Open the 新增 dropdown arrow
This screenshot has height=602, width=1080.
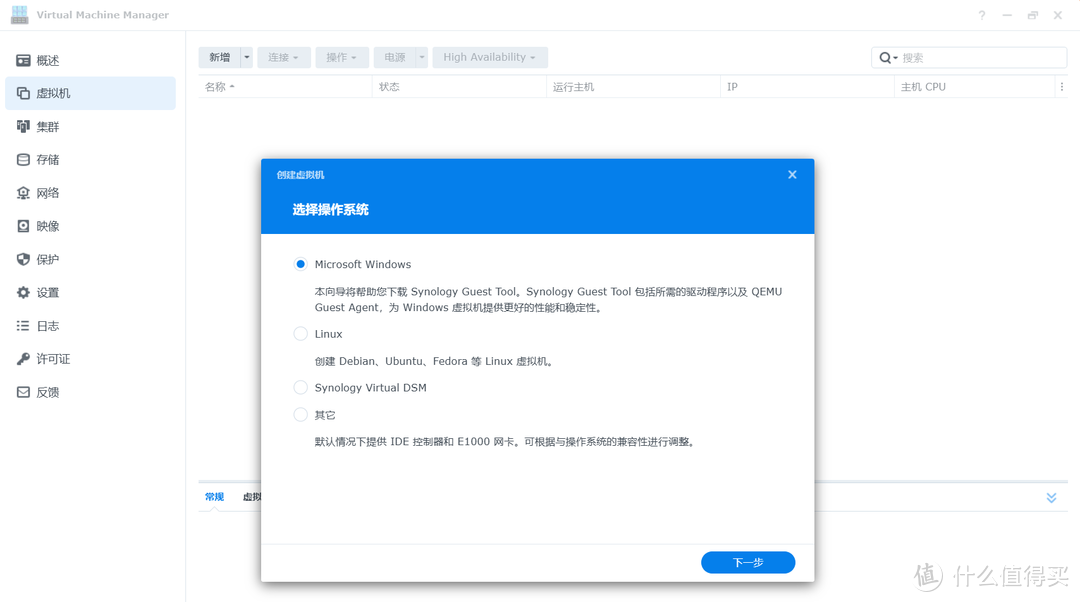pyautogui.click(x=247, y=57)
